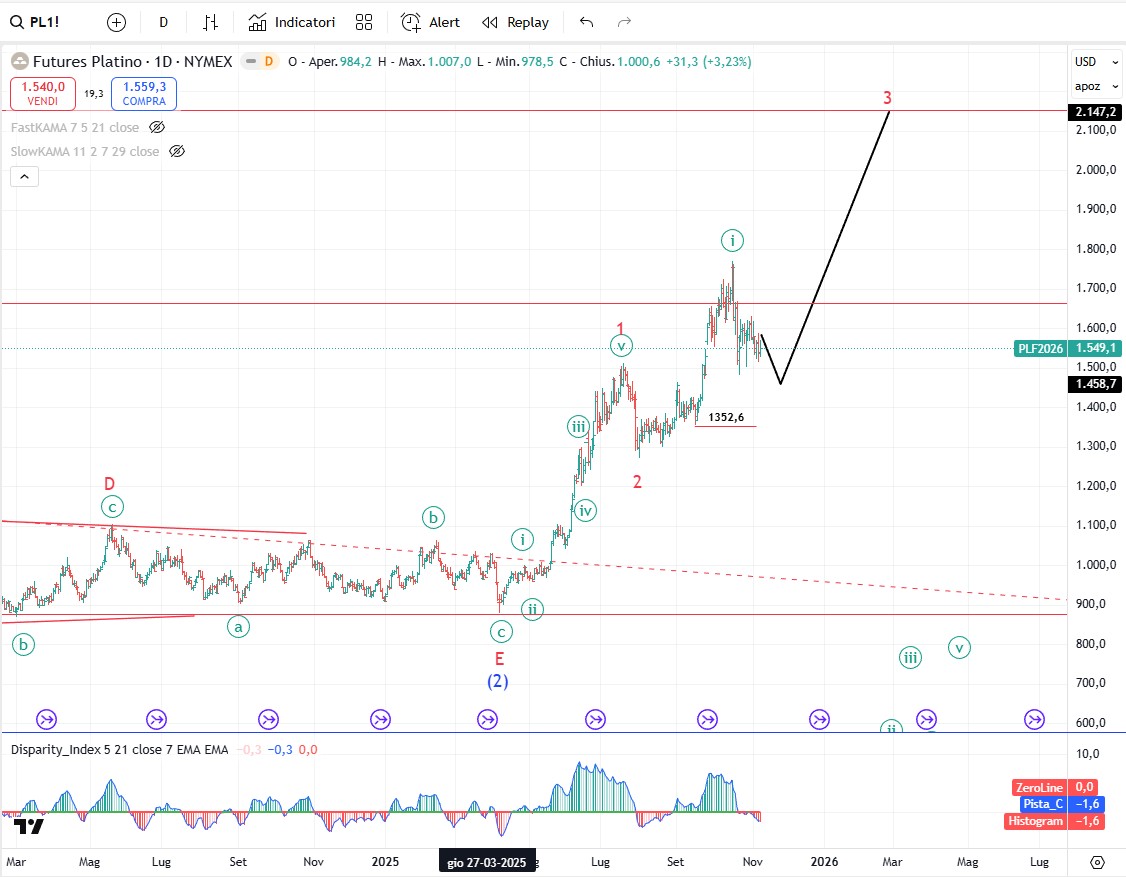Undo the last chart action
1126x877 pixels.
(x=587, y=22)
